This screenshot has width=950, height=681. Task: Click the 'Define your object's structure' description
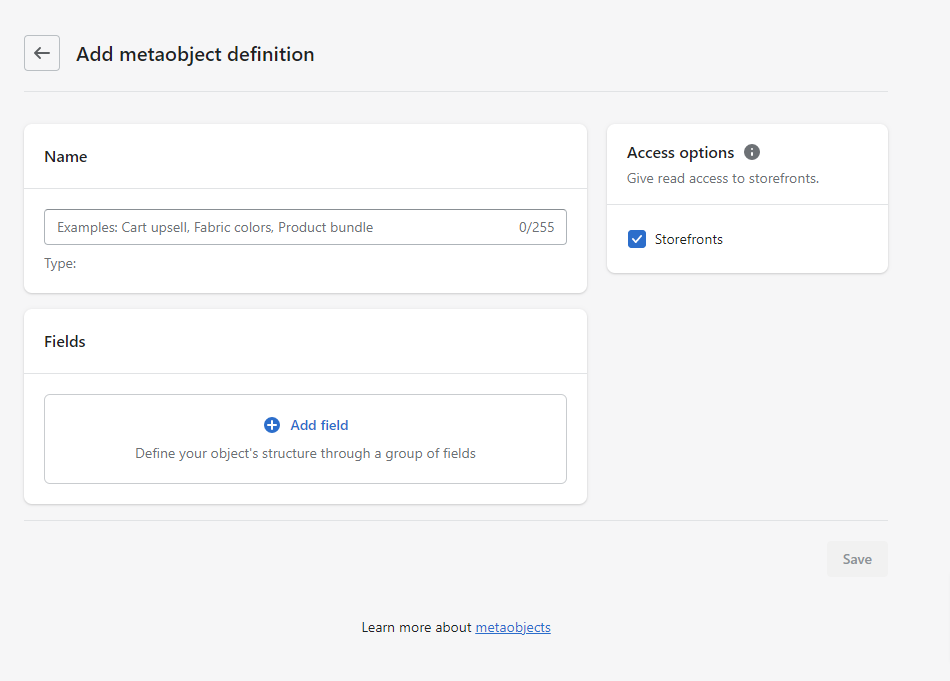(305, 454)
